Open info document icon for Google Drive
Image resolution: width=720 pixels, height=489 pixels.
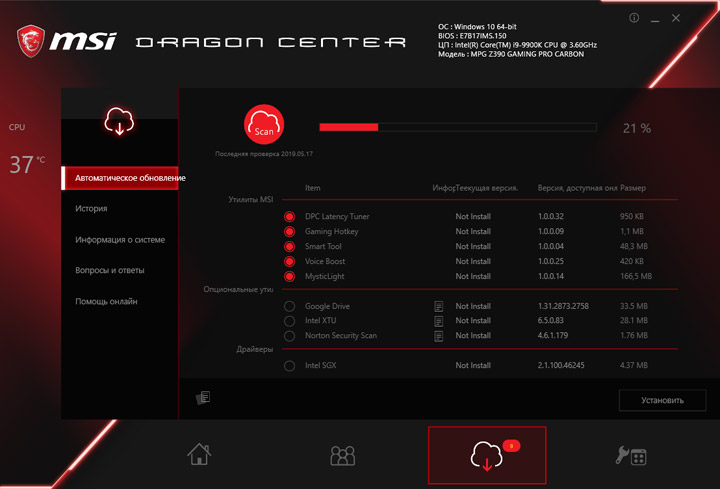pos(439,306)
